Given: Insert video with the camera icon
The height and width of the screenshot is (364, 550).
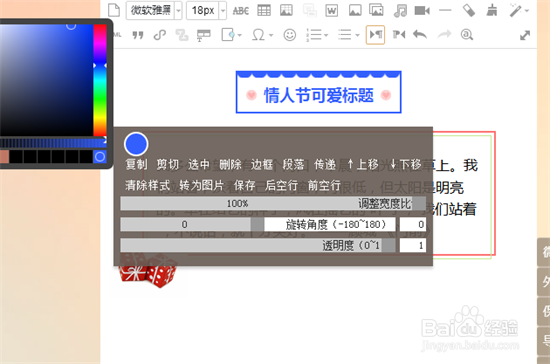Looking at the screenshot, I should [422, 11].
